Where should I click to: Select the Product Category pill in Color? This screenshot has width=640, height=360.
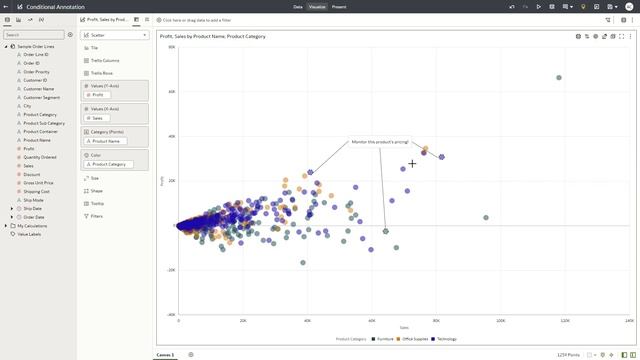click(x=109, y=164)
